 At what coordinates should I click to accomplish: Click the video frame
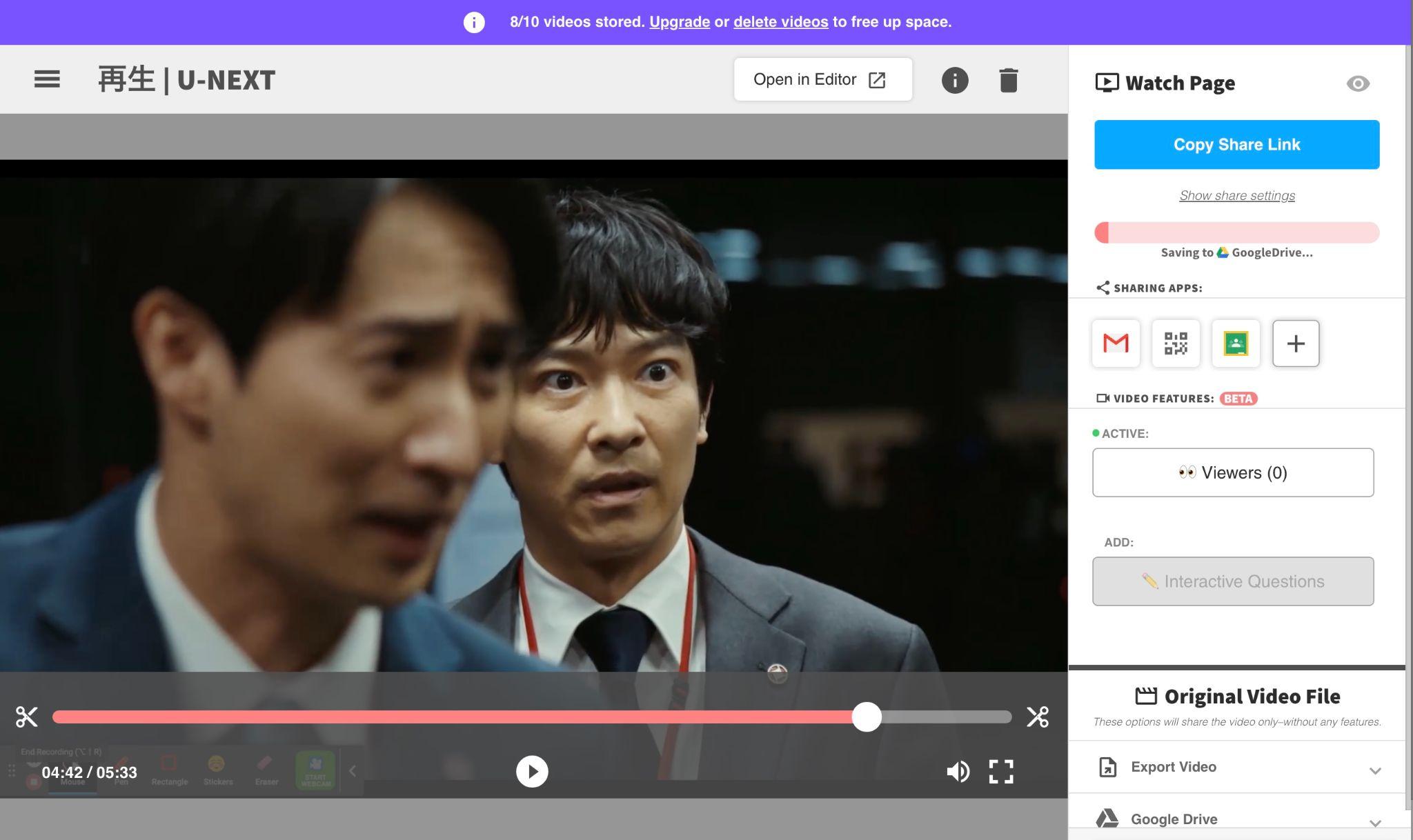[x=533, y=424]
